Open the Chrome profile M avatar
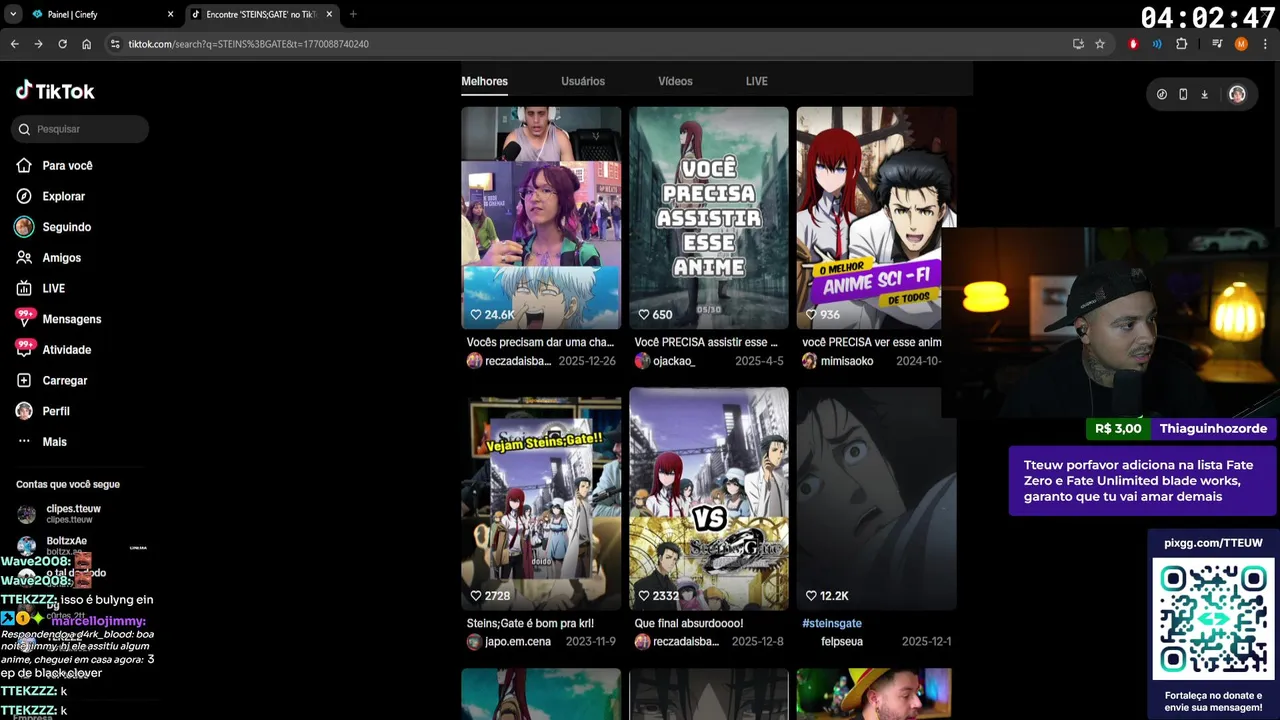The image size is (1280, 720). (1241, 44)
